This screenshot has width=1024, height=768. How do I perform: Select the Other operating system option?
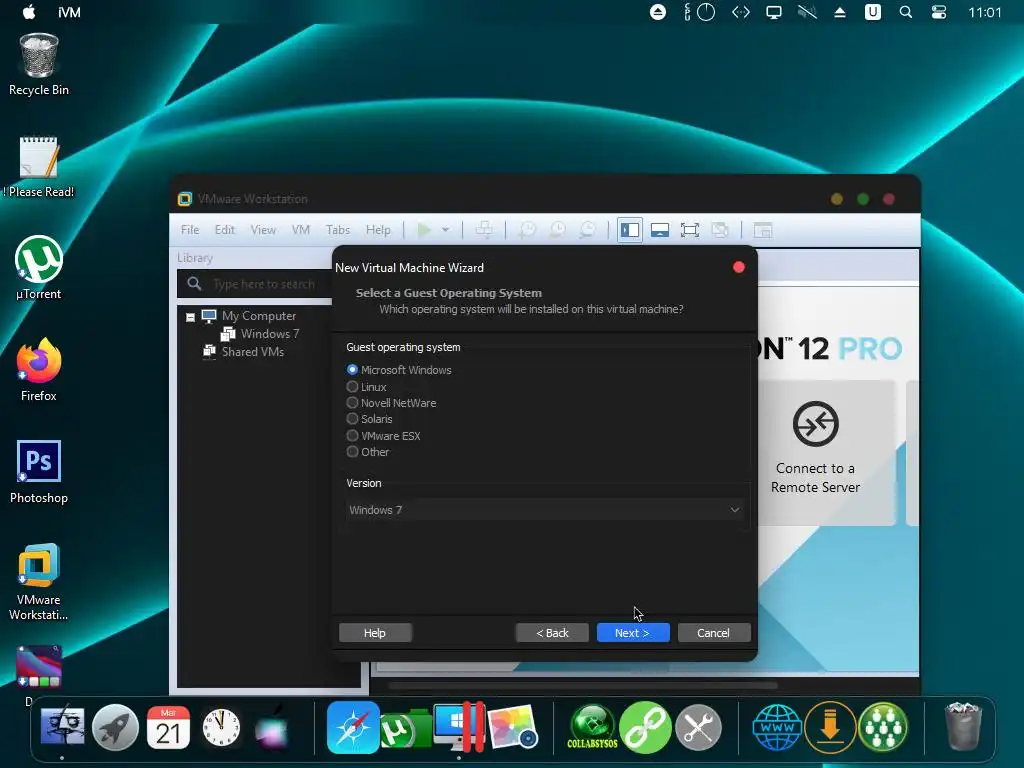pyautogui.click(x=368, y=452)
